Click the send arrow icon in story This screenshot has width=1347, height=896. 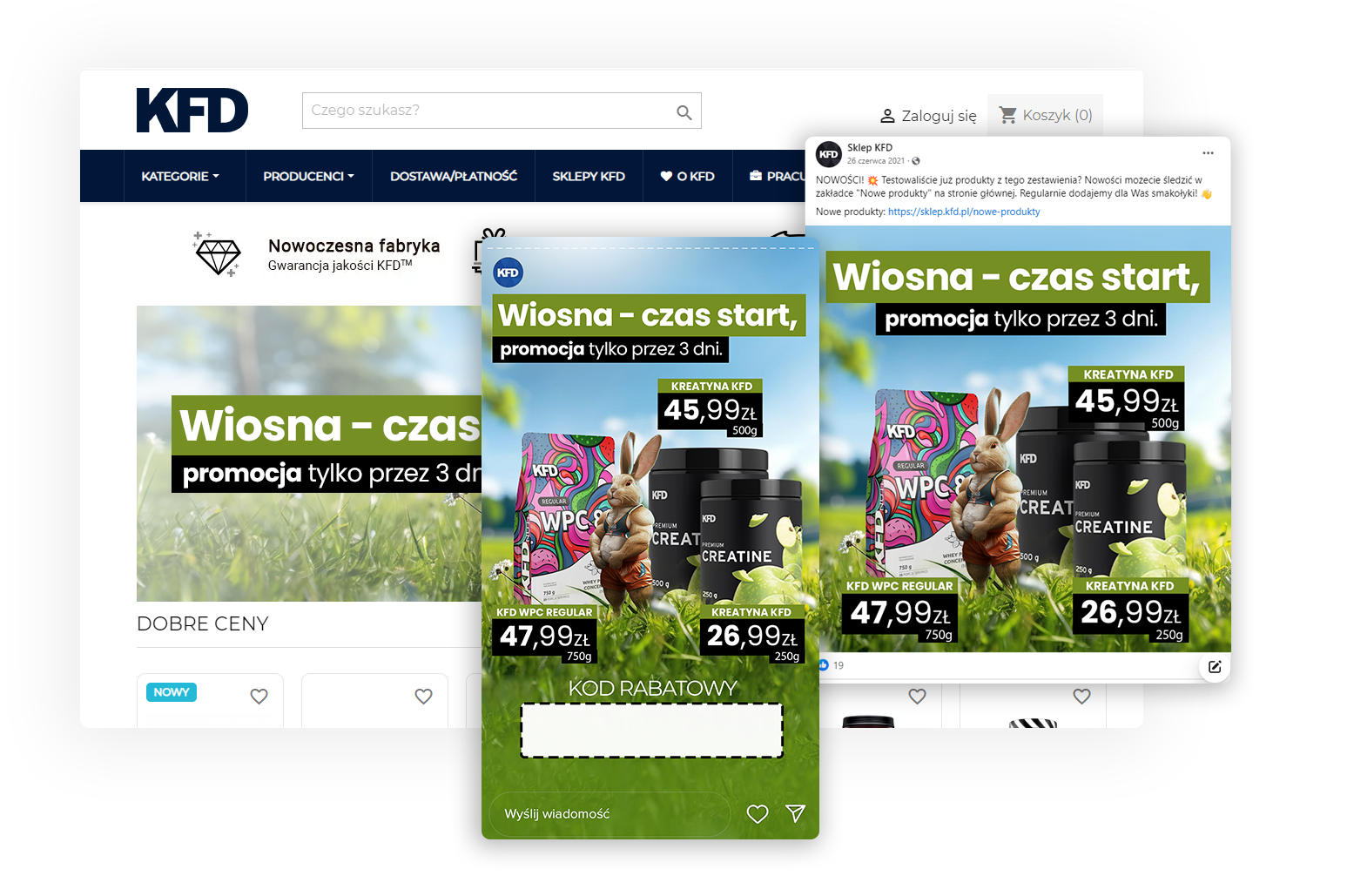pos(795,813)
